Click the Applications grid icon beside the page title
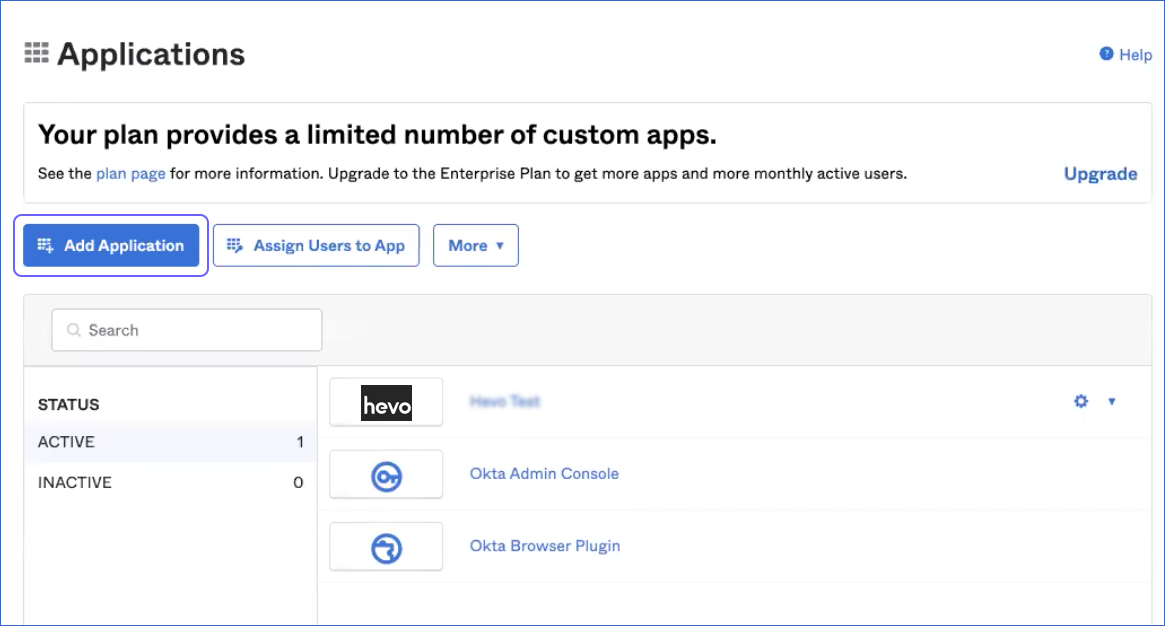The width and height of the screenshot is (1165, 626). 35,55
